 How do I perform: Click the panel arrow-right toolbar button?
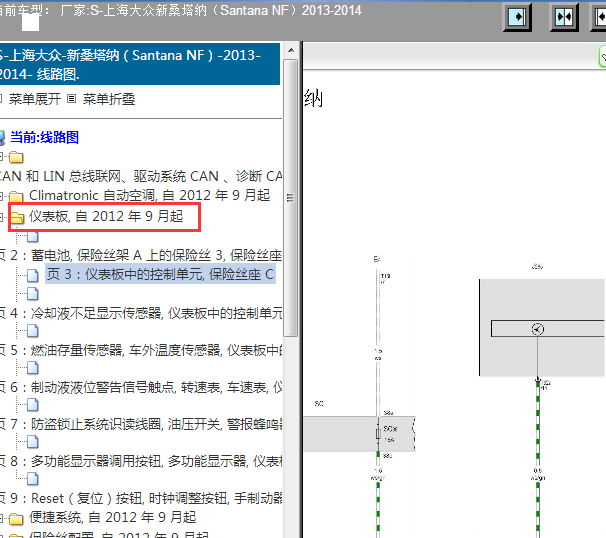pos(517,17)
